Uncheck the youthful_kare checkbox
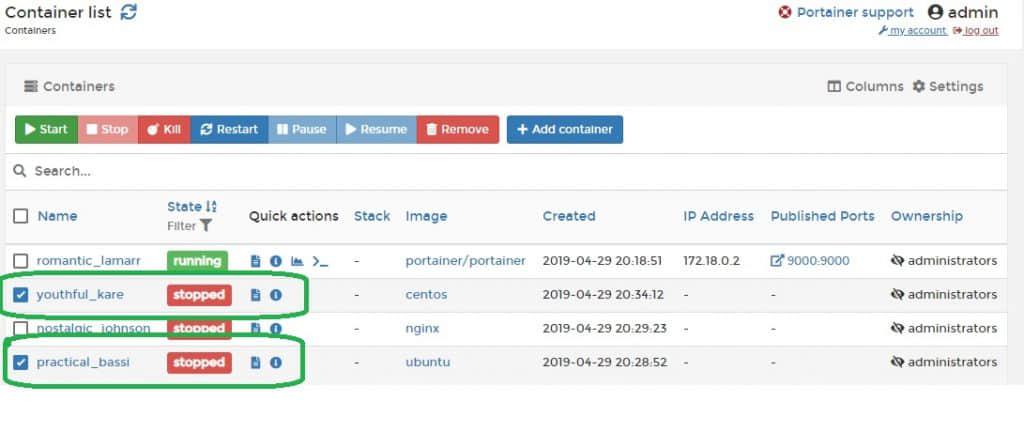The height and width of the screenshot is (432, 1024). point(21,295)
